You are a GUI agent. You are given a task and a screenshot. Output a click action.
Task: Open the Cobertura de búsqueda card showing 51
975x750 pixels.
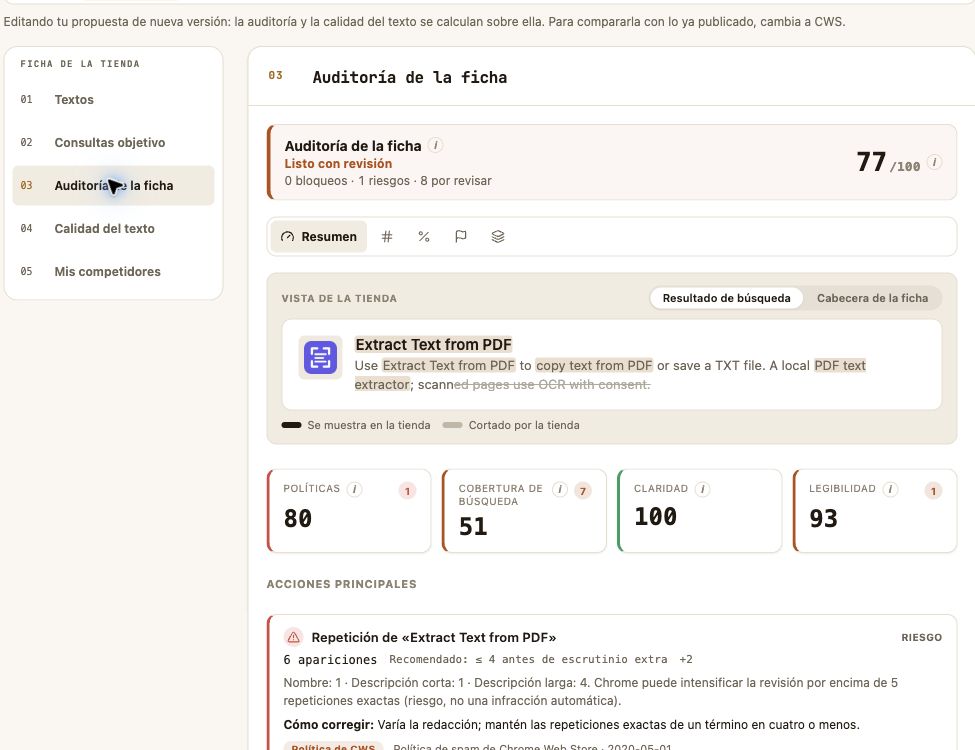coord(524,511)
